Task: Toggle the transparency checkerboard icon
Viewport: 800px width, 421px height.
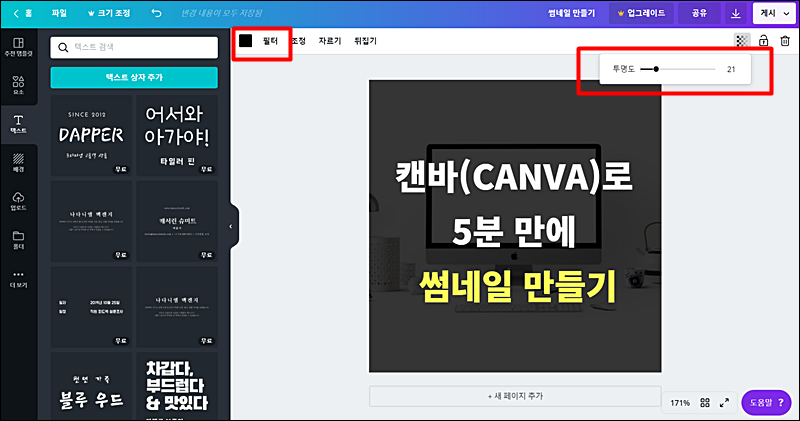Action: coord(742,41)
